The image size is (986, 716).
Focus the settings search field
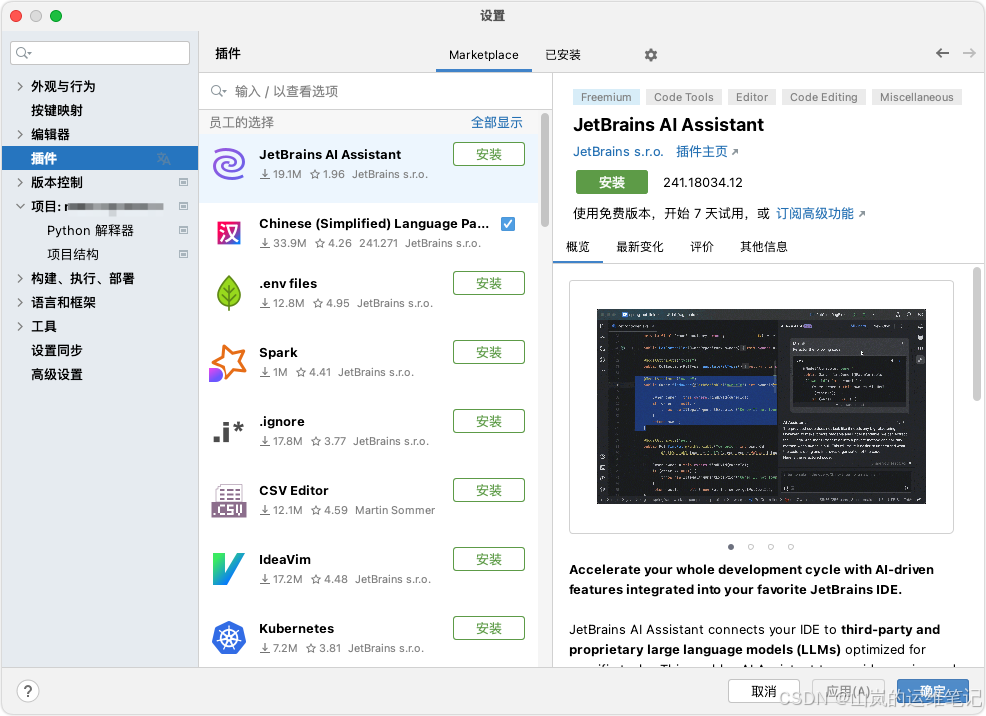coord(100,53)
